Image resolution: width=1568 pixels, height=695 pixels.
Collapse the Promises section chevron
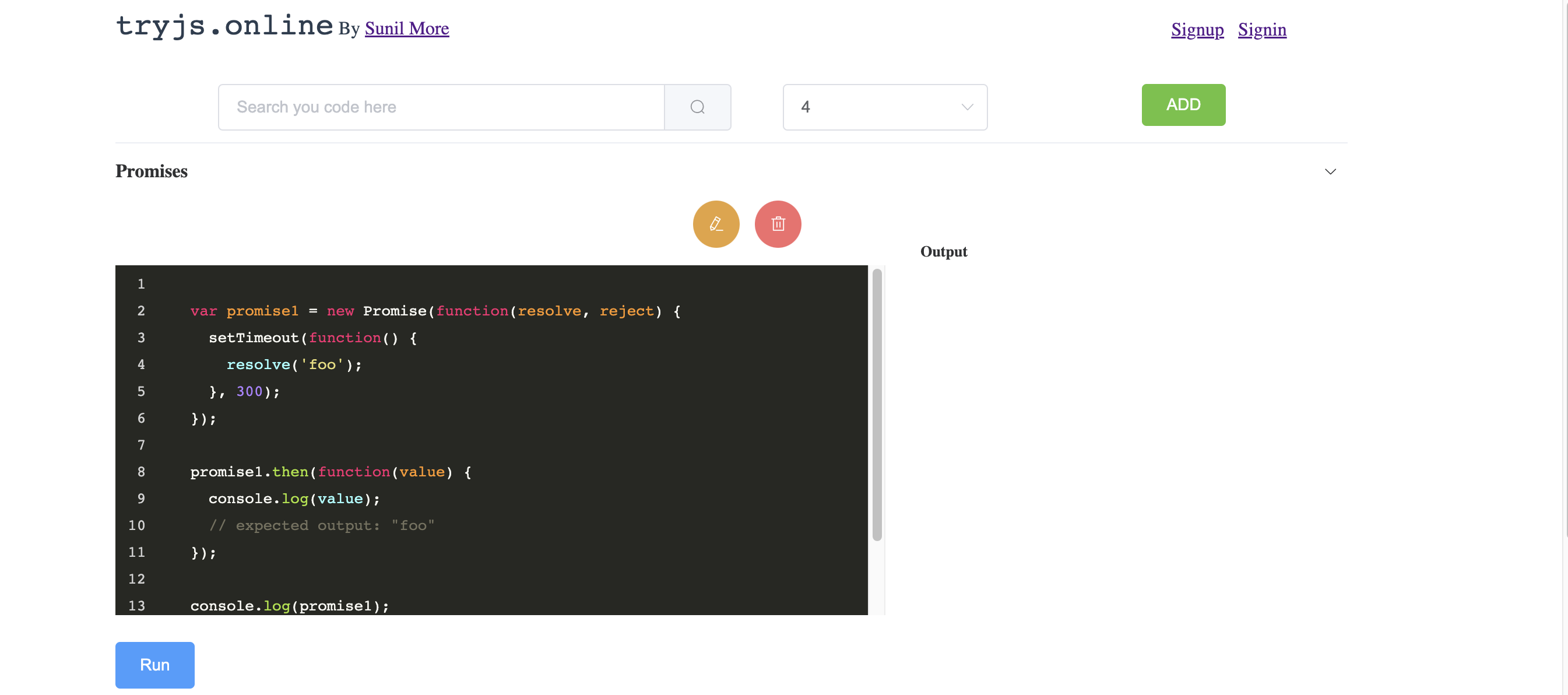[x=1330, y=172]
